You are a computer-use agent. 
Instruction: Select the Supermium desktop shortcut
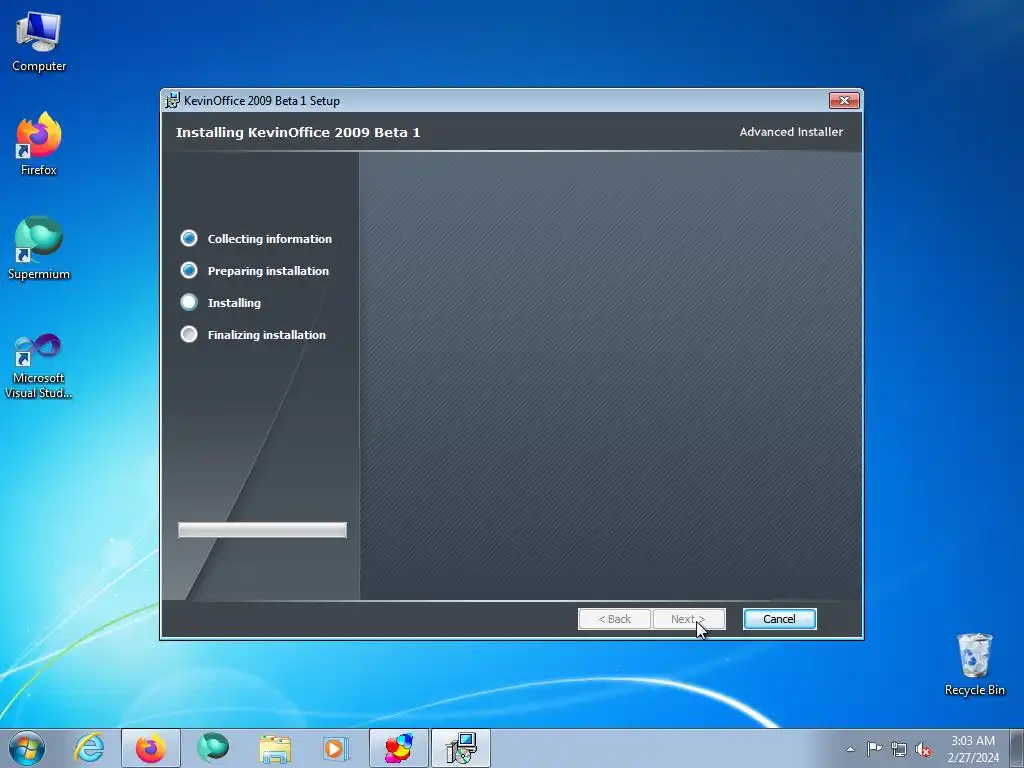click(39, 248)
